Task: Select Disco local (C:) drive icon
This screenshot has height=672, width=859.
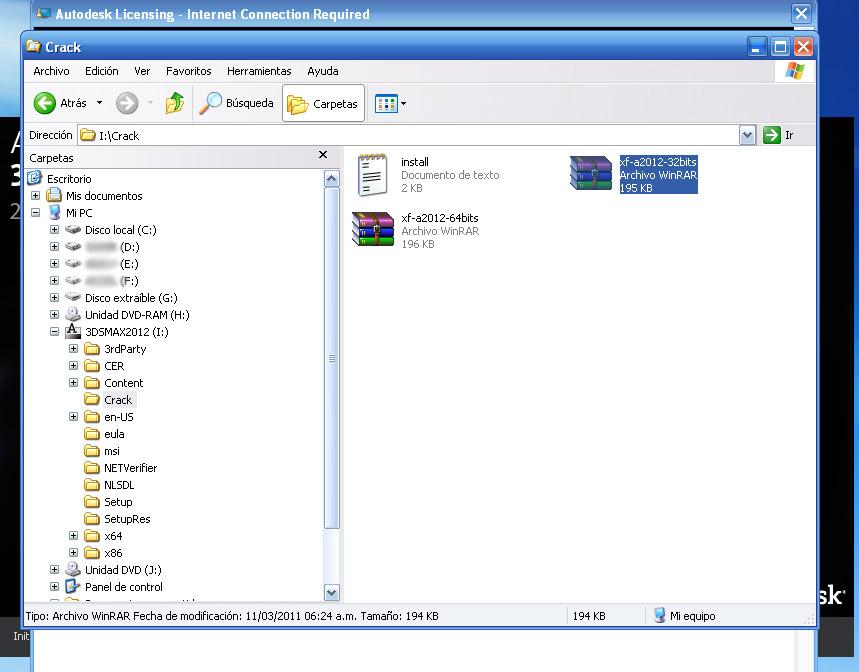Action: (x=73, y=229)
